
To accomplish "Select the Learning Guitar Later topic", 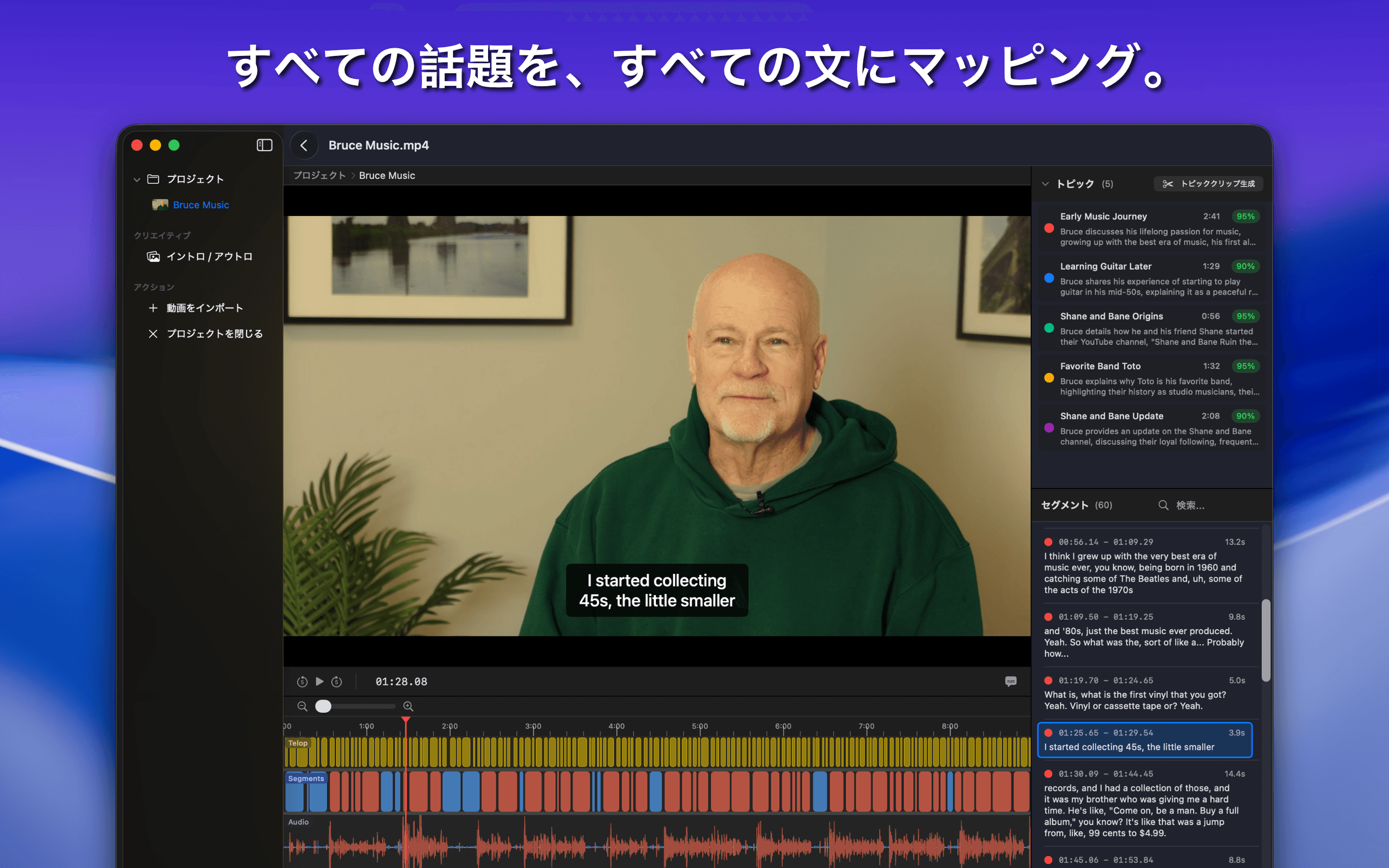I will tap(1151, 278).
